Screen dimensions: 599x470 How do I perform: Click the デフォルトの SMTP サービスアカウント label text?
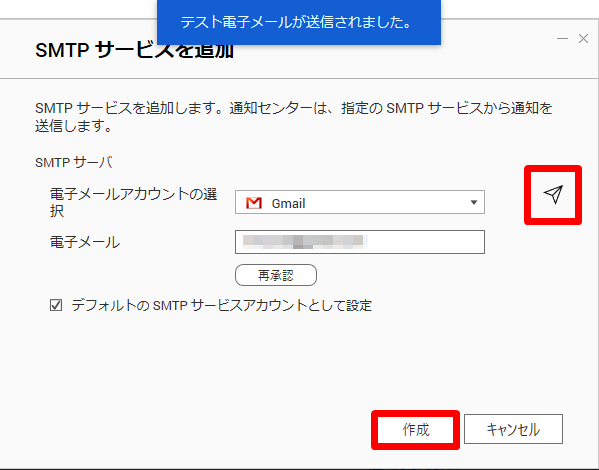click(x=222, y=305)
